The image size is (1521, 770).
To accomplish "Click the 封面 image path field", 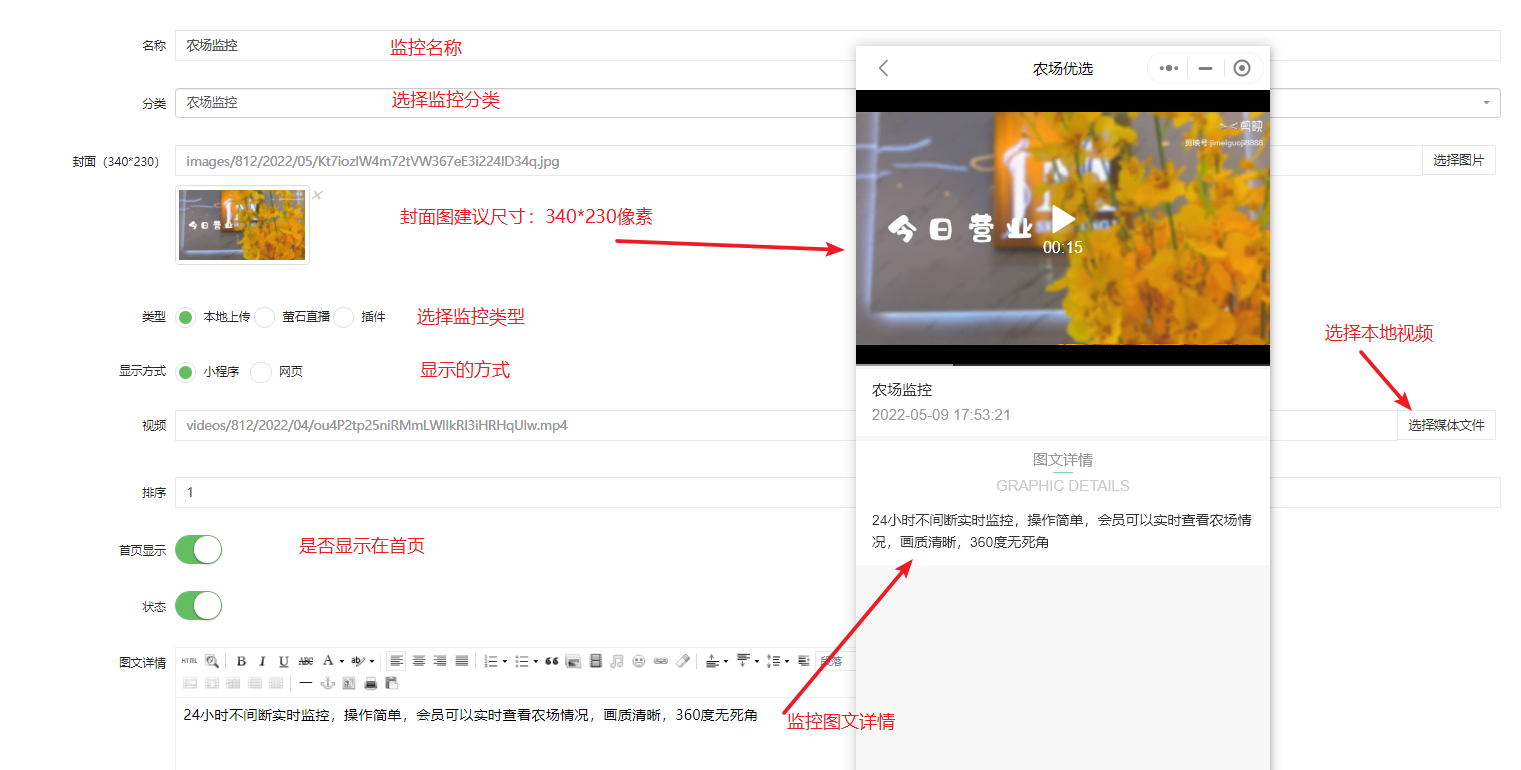I will click(798, 160).
